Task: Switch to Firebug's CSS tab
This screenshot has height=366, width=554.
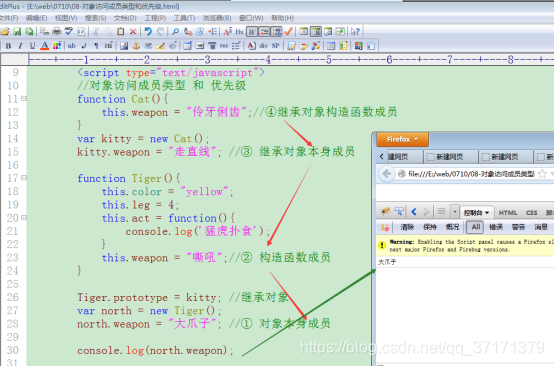Action: click(x=531, y=213)
